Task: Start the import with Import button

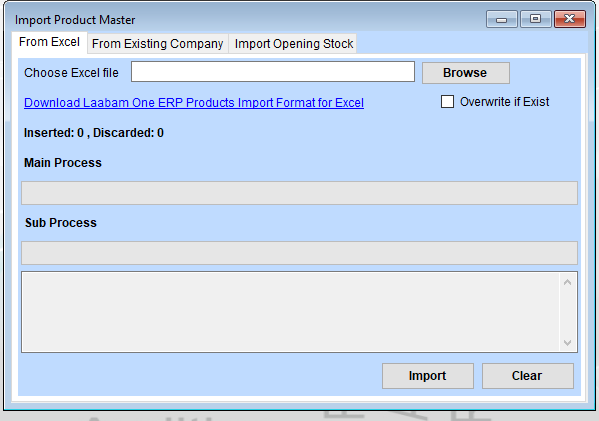Action: pyautogui.click(x=428, y=376)
